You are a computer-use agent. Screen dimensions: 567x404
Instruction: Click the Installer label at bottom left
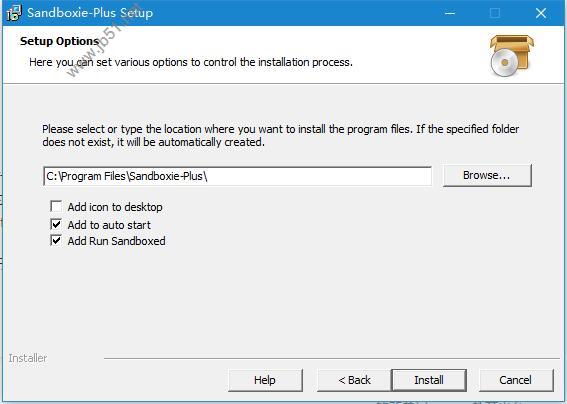point(28,358)
